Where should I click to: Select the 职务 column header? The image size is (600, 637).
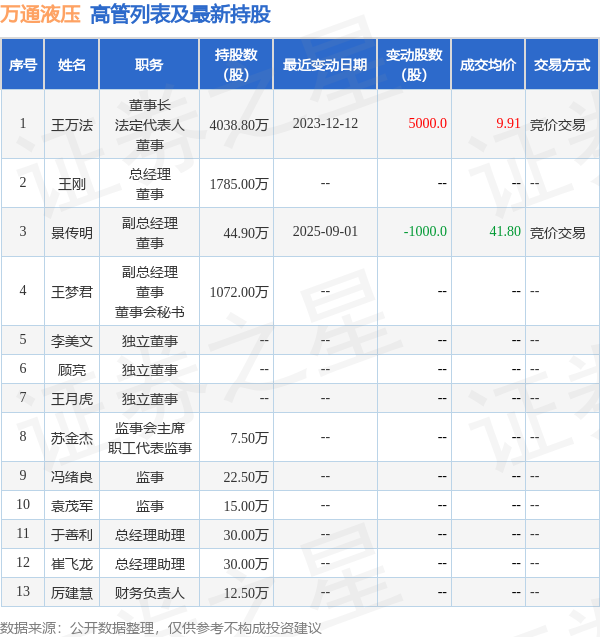click(x=149, y=65)
